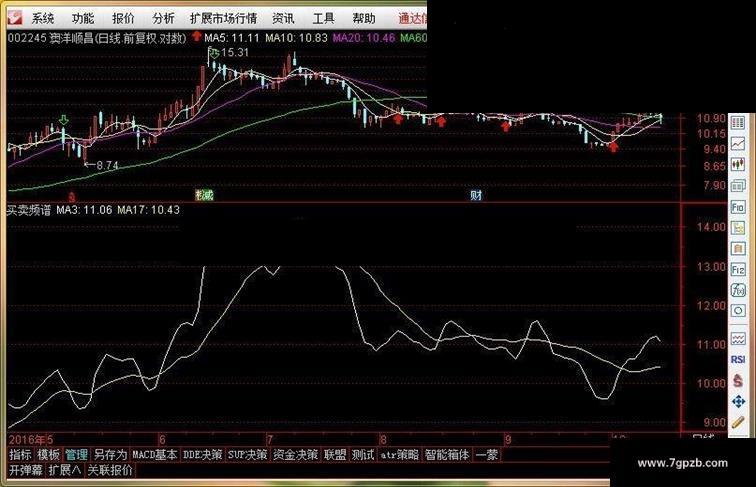Open the multi-window layout icon

738,186
